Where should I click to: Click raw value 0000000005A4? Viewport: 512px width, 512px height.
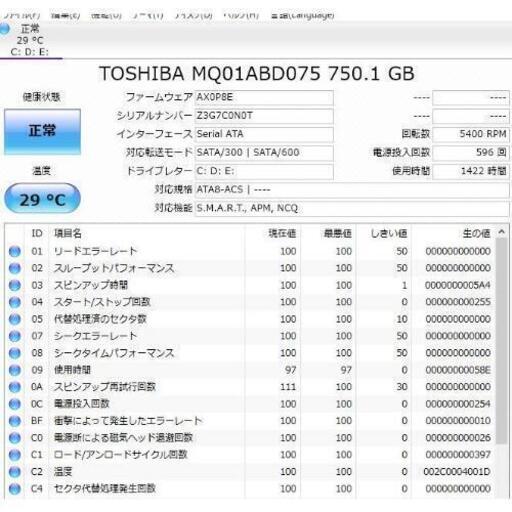[x=458, y=285]
